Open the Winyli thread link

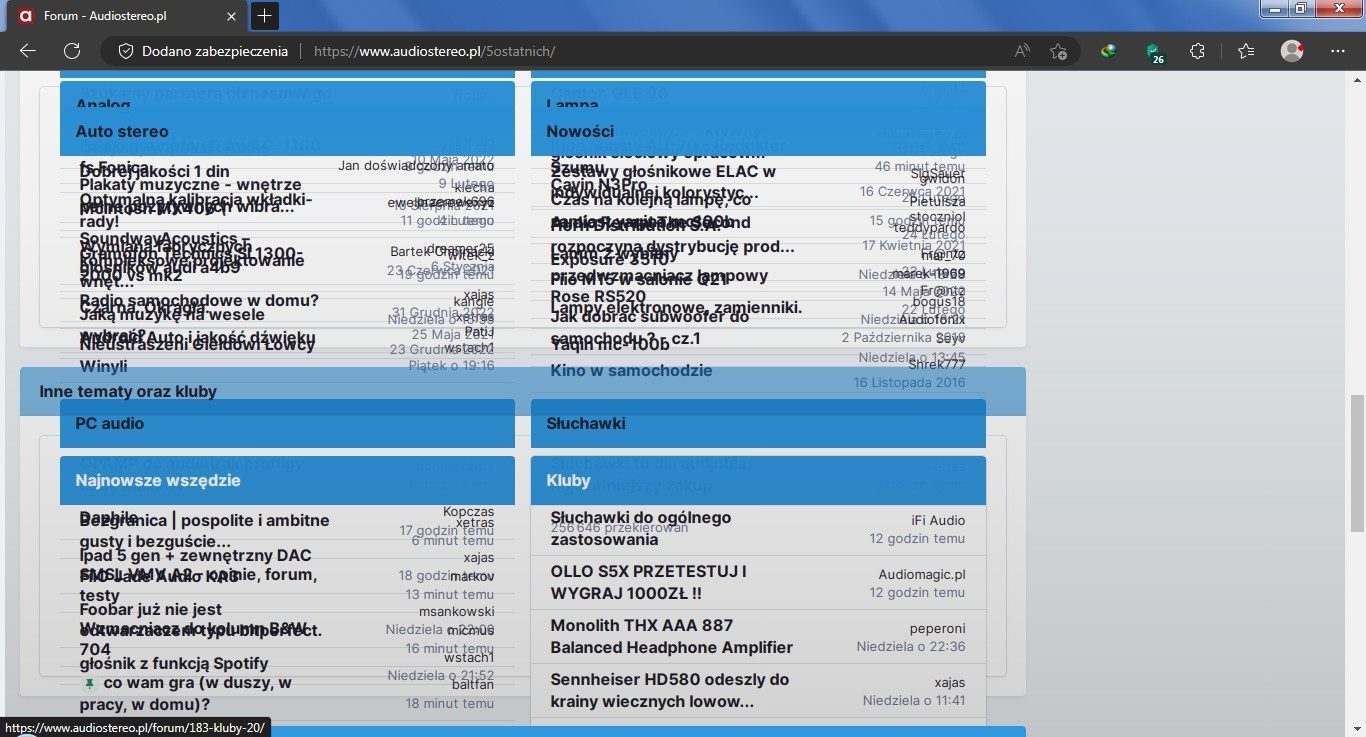pos(103,366)
